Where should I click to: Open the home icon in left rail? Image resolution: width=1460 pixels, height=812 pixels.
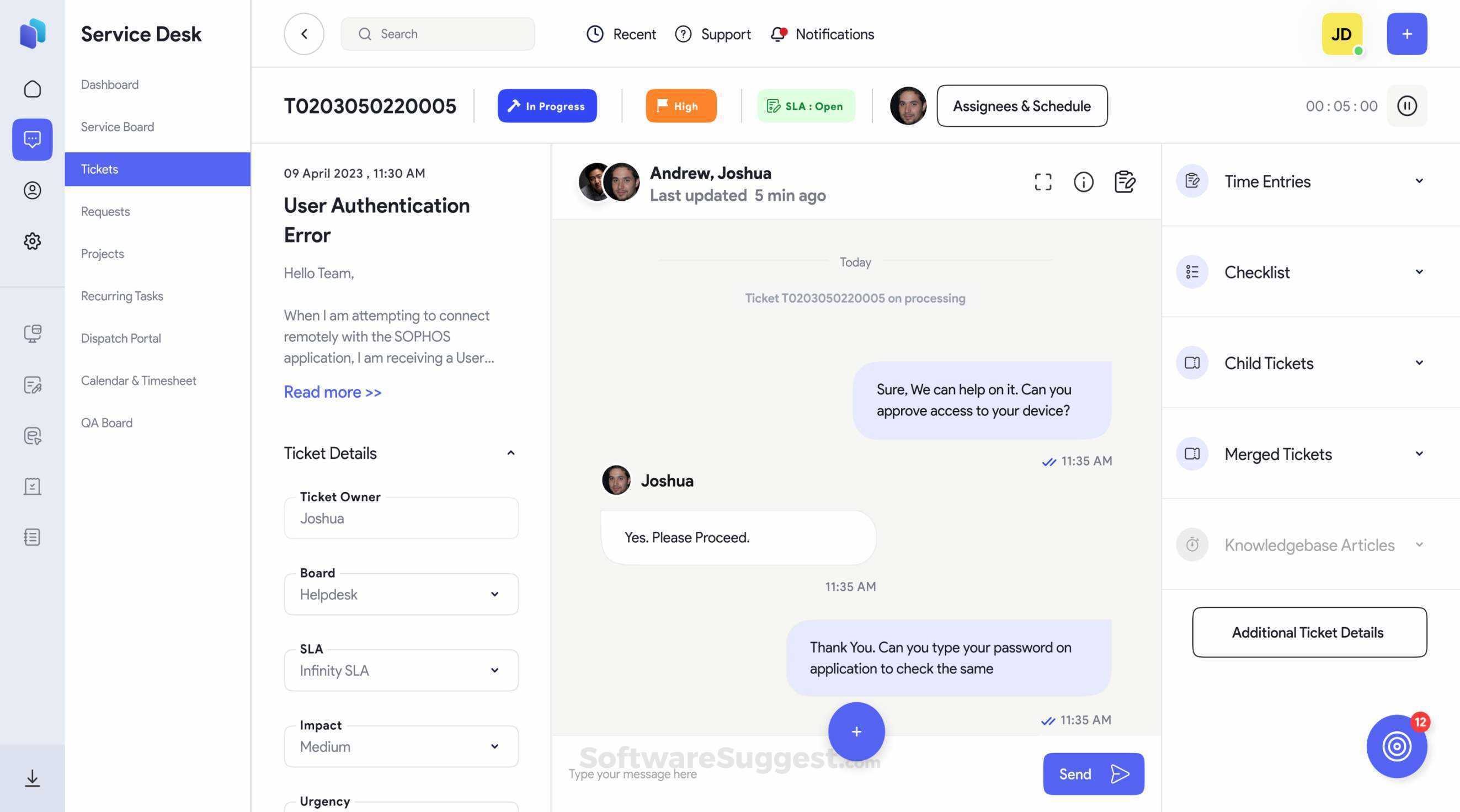point(33,89)
